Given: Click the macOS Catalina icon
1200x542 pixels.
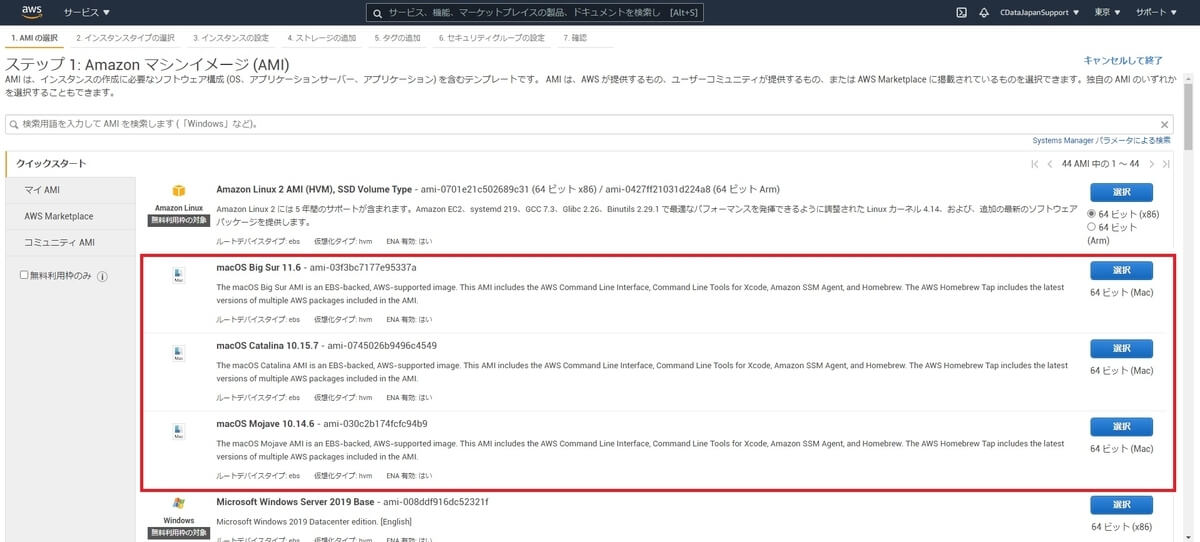Looking at the screenshot, I should pos(178,352).
